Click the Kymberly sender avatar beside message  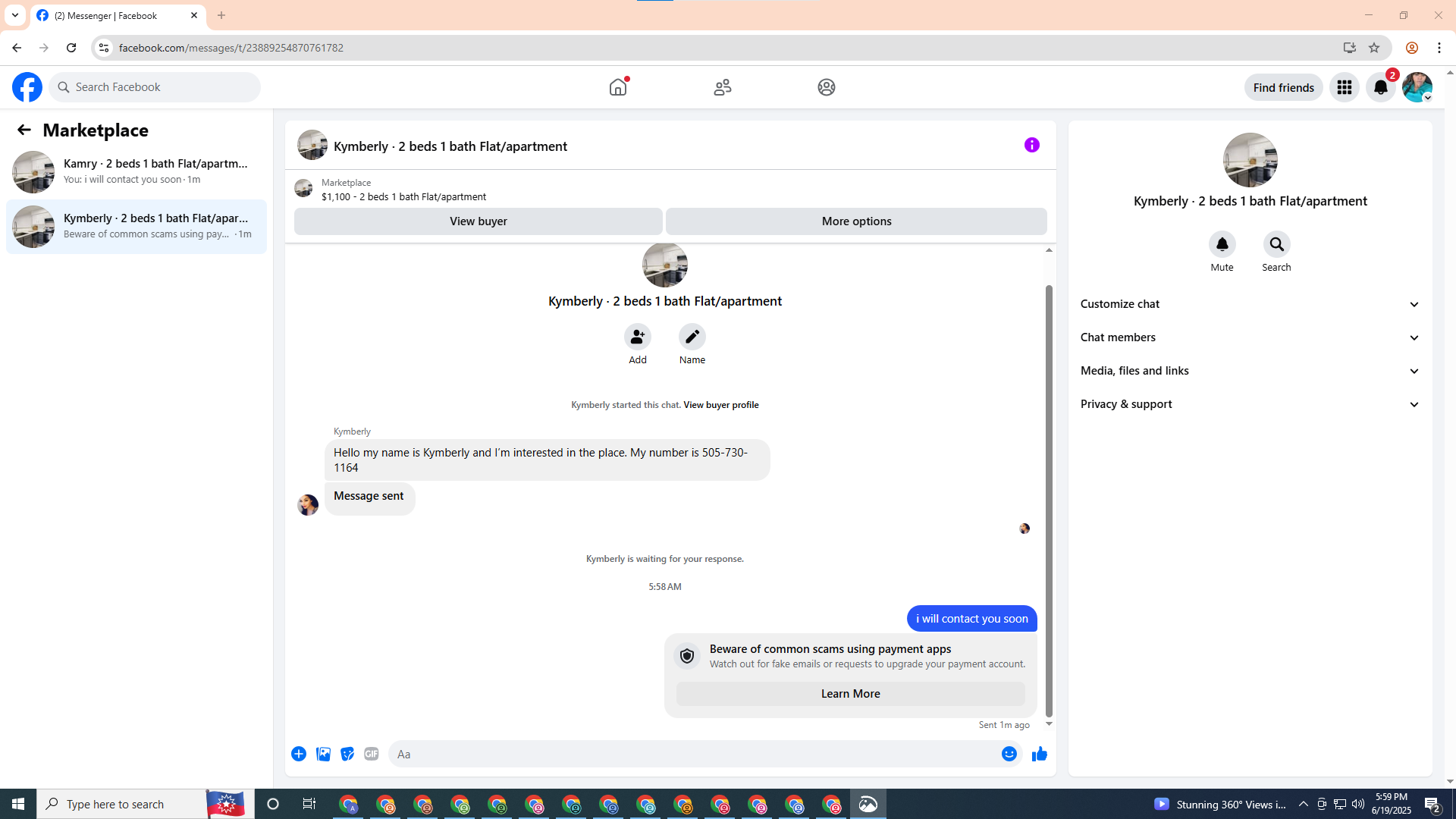click(308, 505)
